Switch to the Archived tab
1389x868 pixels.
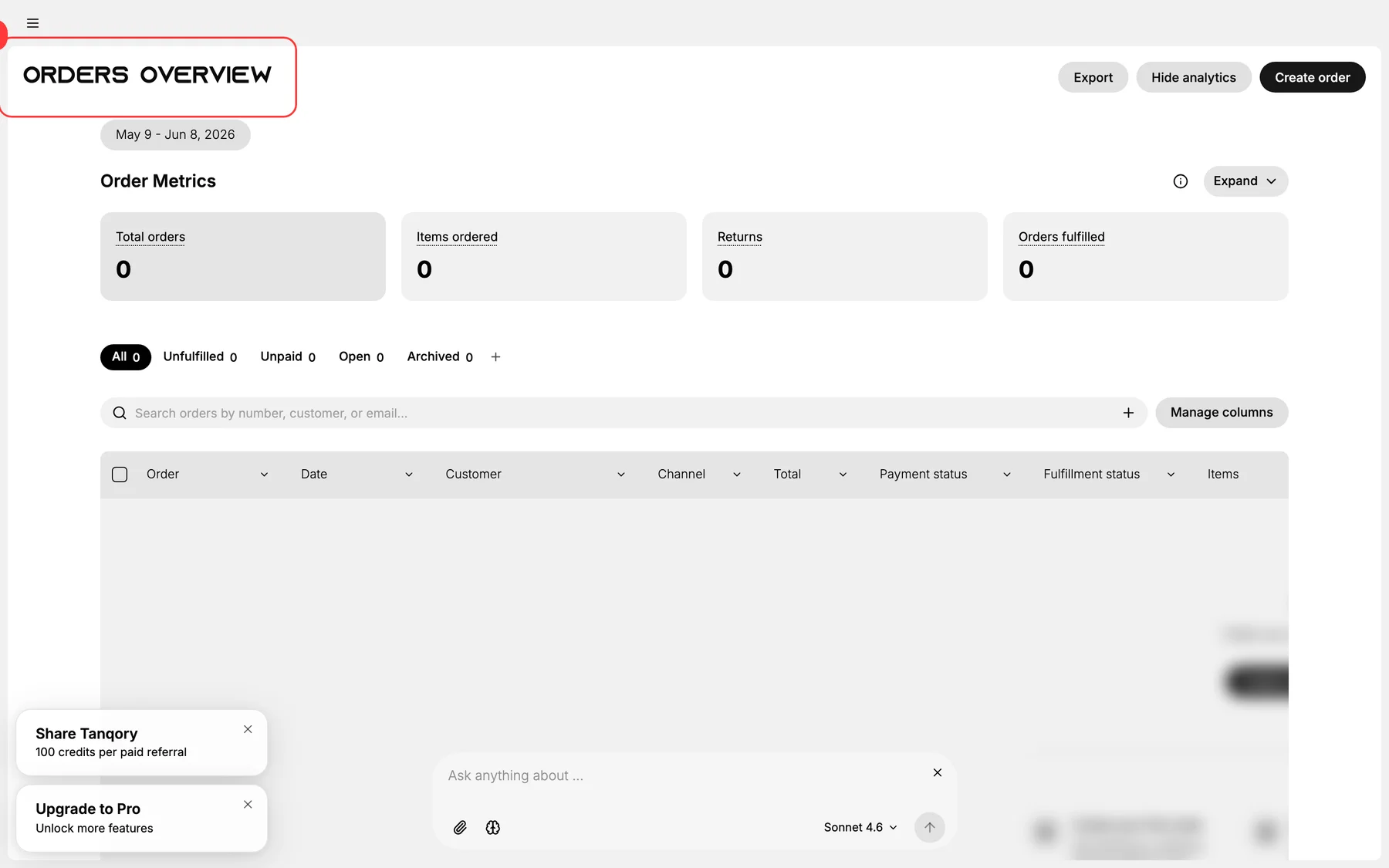[440, 356]
